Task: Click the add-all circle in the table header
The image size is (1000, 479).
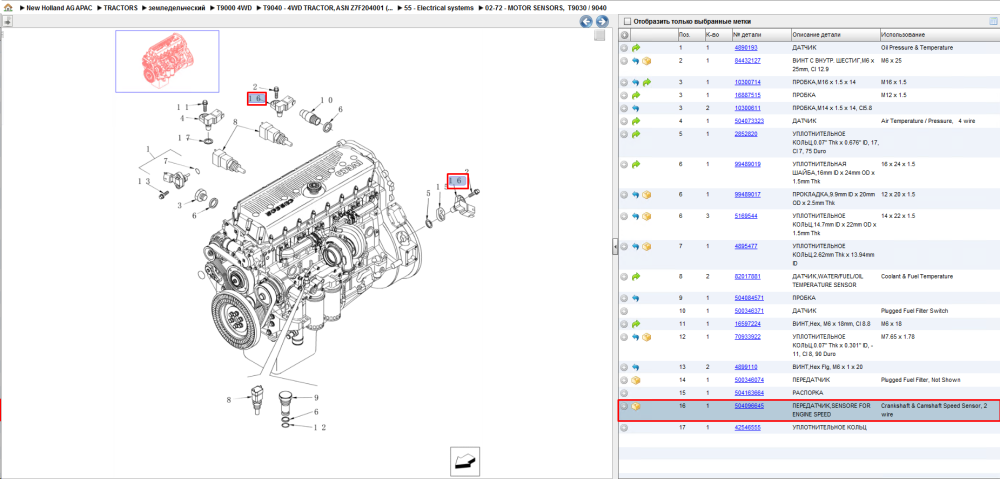Action: 624,35
